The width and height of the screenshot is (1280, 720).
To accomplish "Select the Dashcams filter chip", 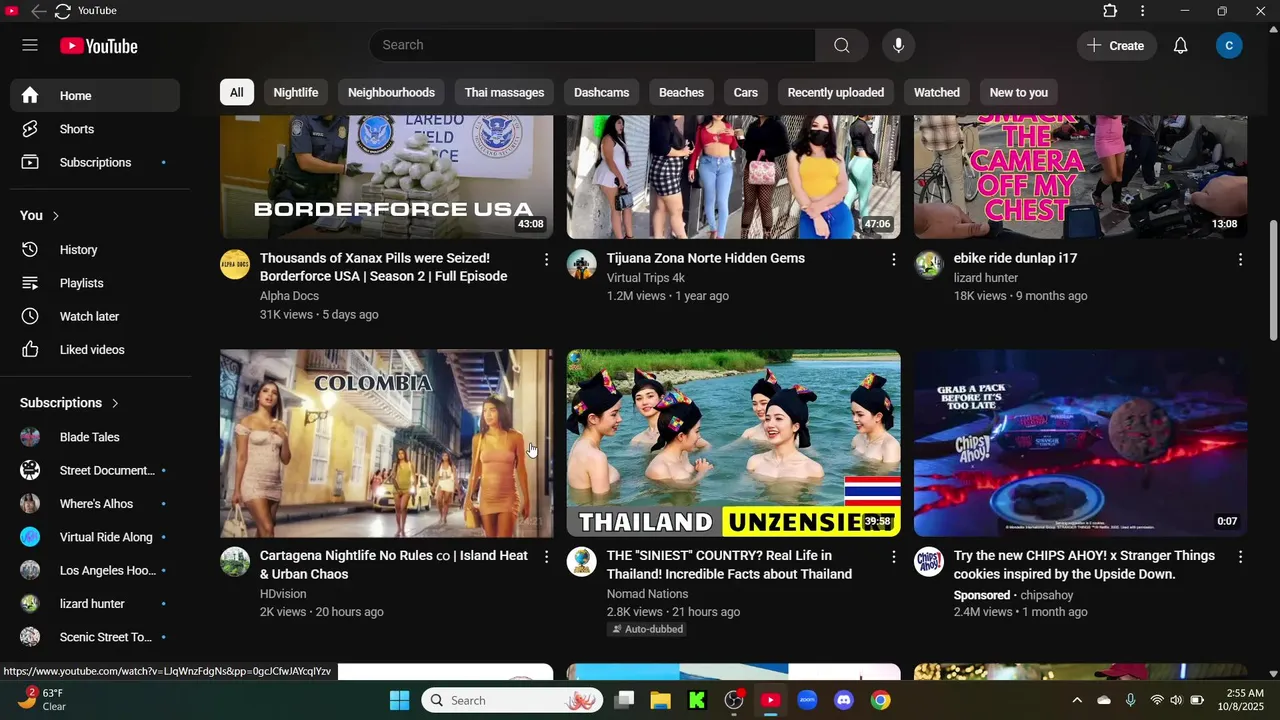I will [x=601, y=92].
